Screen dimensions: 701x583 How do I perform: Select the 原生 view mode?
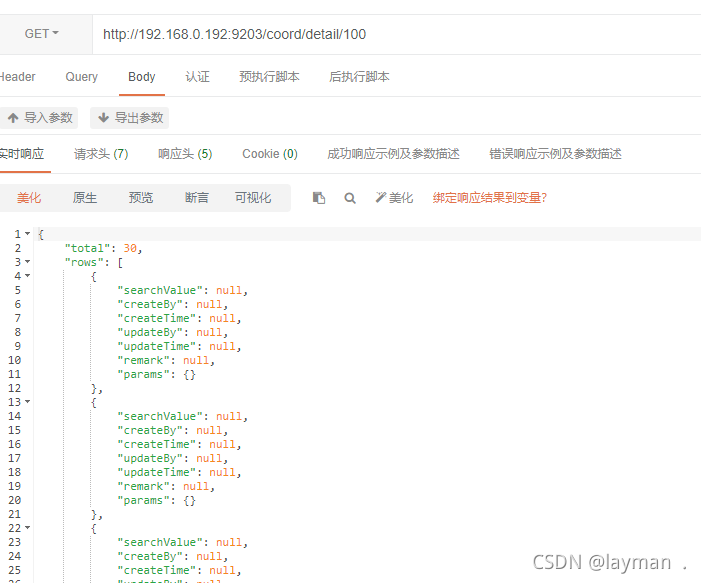pyautogui.click(x=85, y=198)
